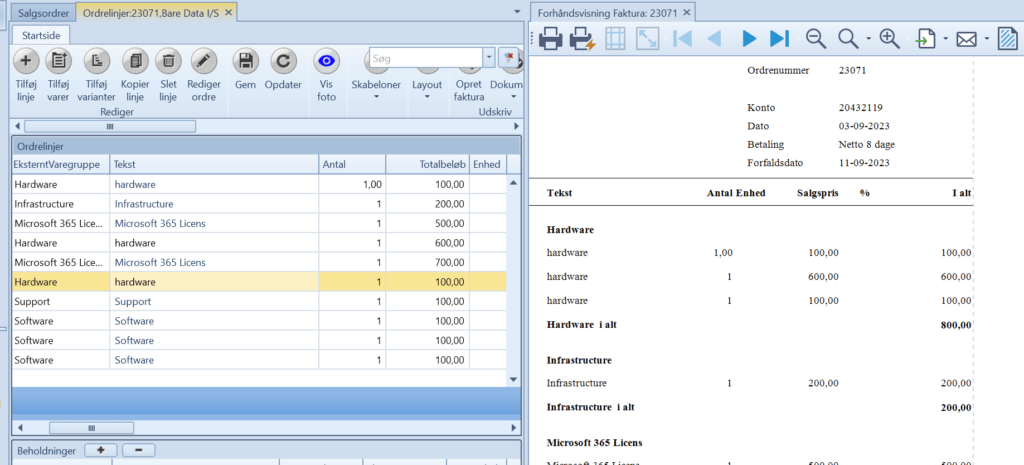Toggle Vis foto eye icon
1024x465 pixels.
[326, 61]
